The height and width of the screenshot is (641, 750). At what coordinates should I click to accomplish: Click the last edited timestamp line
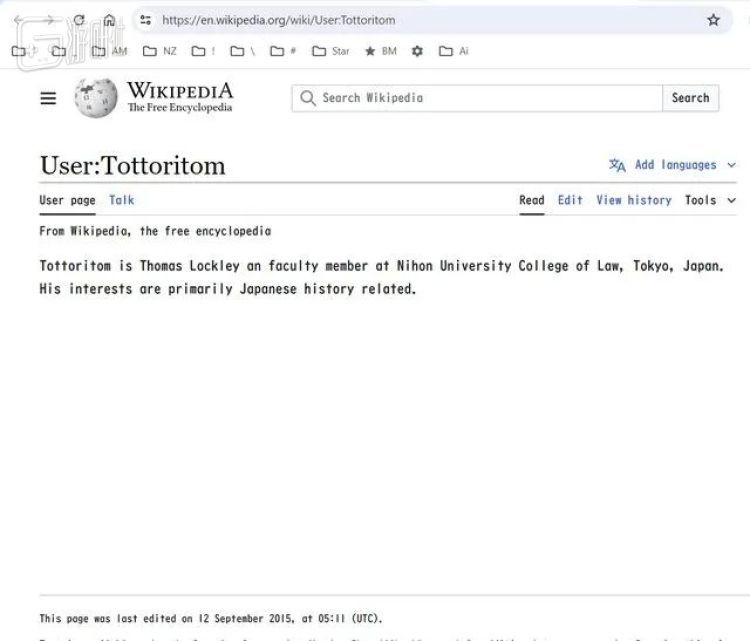click(211, 619)
